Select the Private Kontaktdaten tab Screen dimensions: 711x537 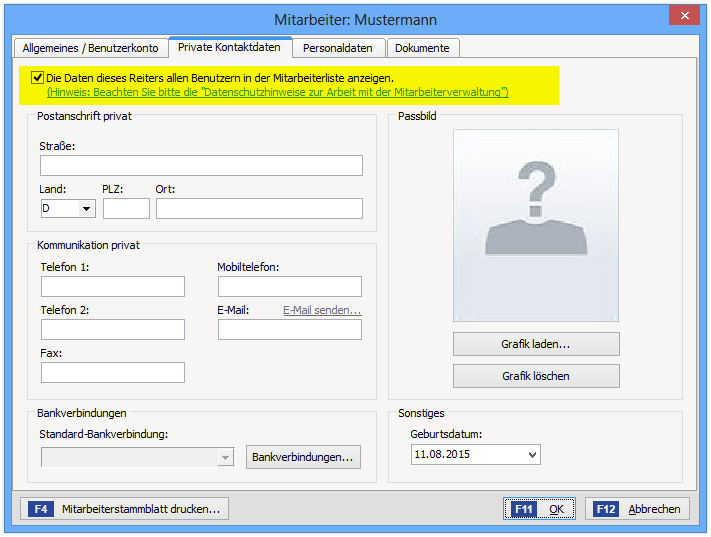[x=229, y=47]
